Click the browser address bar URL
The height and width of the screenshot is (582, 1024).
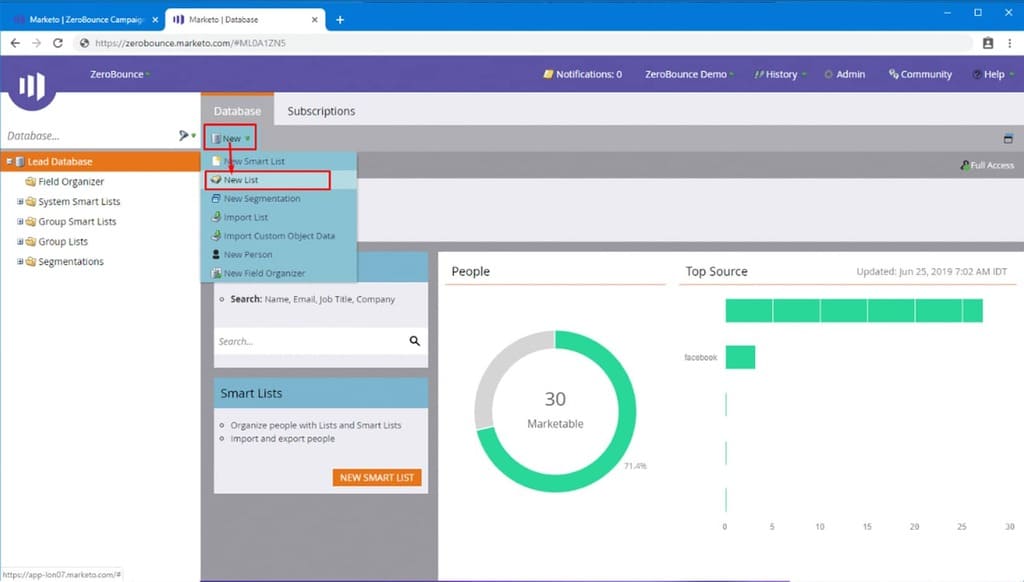pyautogui.click(x=190, y=43)
